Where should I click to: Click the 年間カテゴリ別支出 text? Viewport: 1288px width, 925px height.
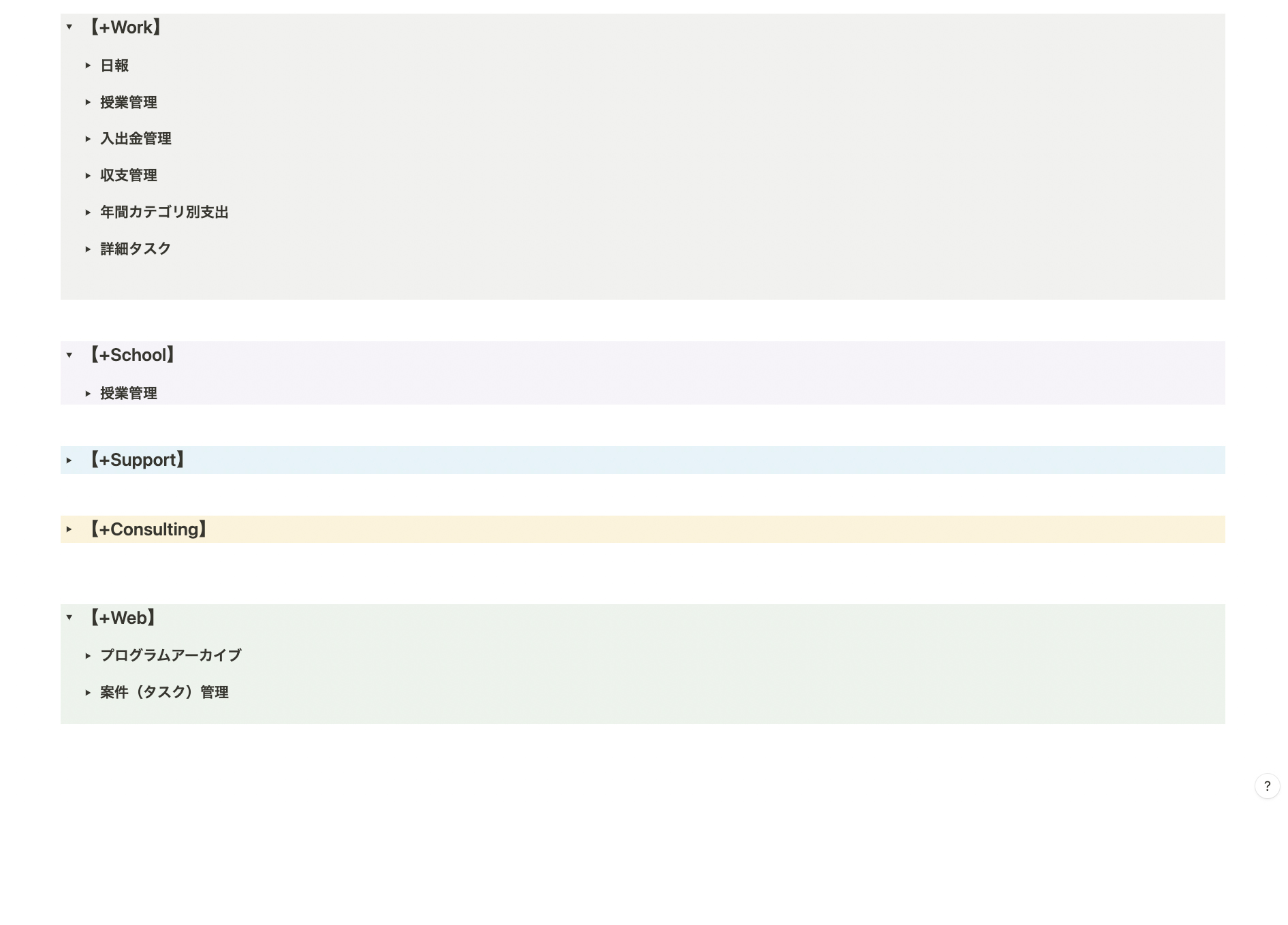coord(164,213)
